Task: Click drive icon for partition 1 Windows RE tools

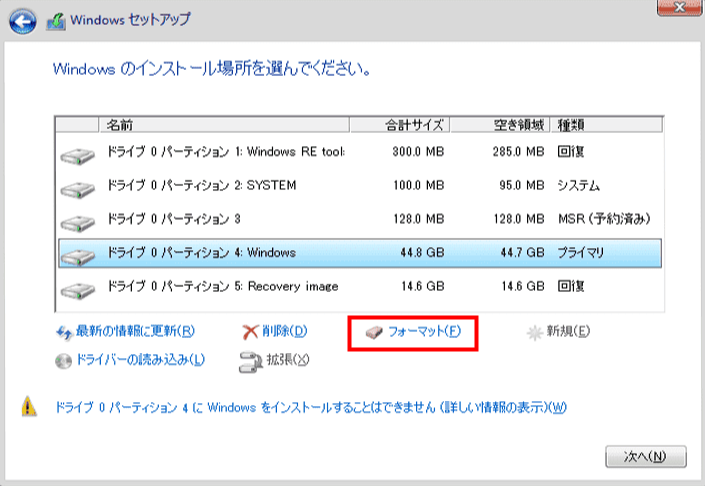Action: click(x=77, y=156)
